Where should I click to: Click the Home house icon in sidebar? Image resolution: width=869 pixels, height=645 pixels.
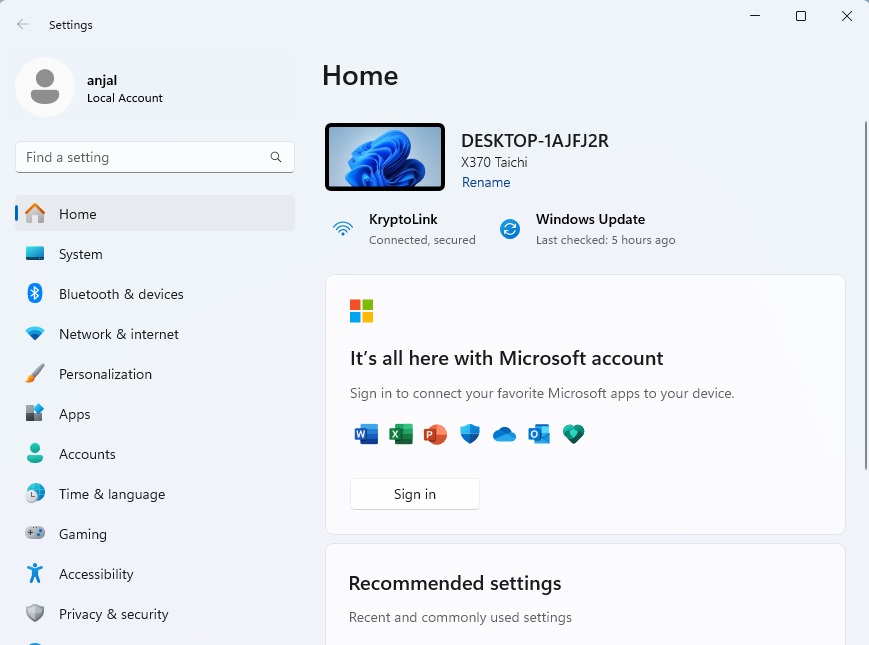(x=35, y=213)
